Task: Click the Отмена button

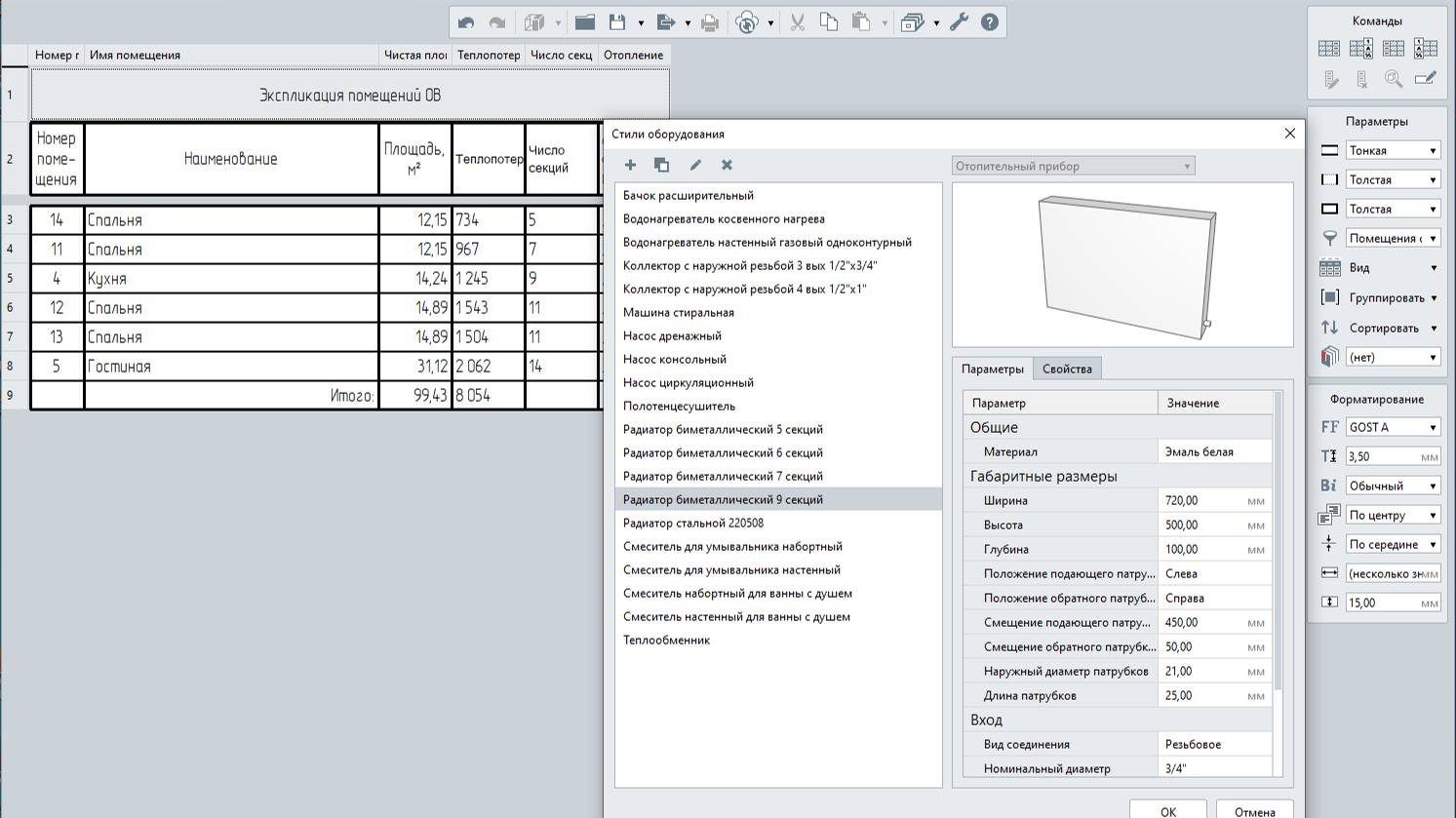Action: (x=1254, y=811)
